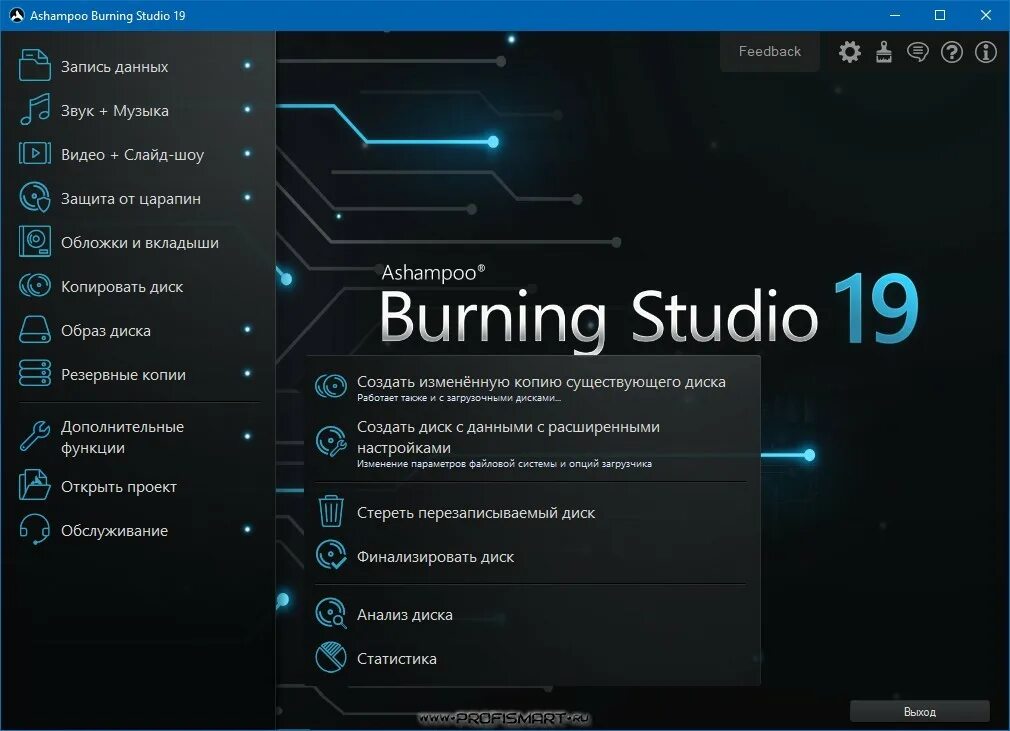Click the disc analysis magnifier icon
This screenshot has height=731, width=1010.
[x=331, y=612]
